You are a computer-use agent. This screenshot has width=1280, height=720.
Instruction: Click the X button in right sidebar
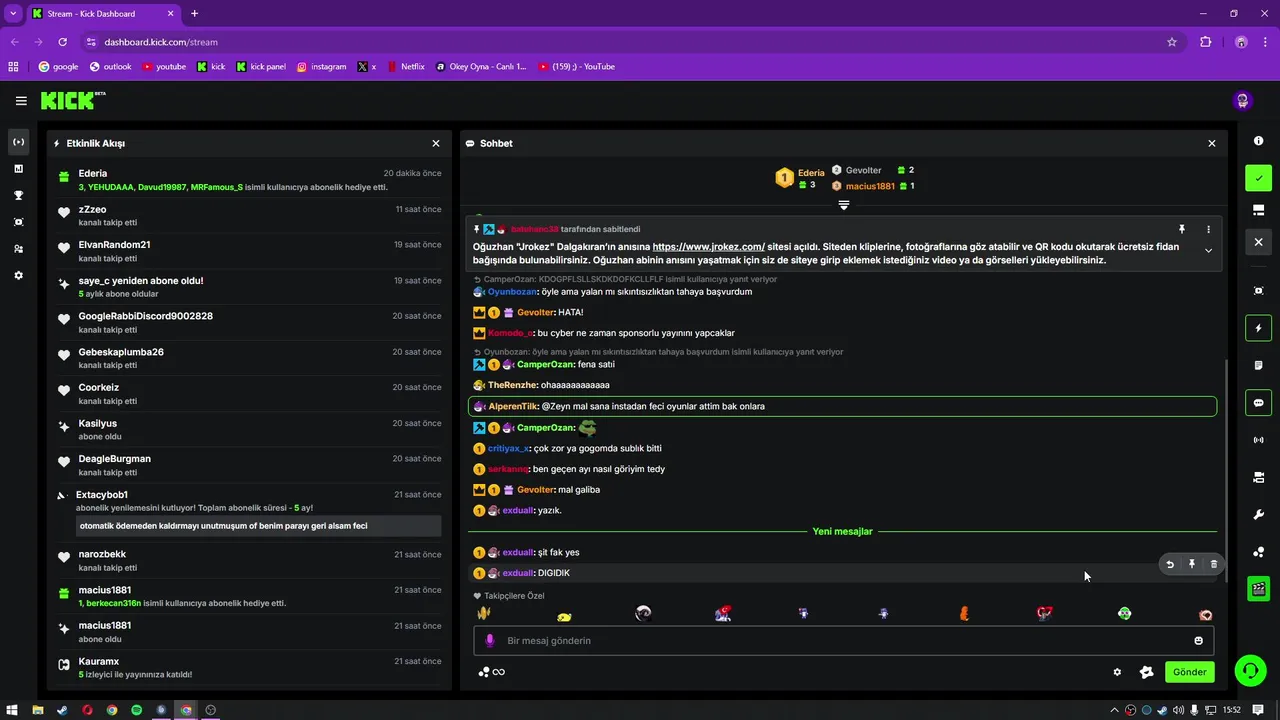(1258, 242)
